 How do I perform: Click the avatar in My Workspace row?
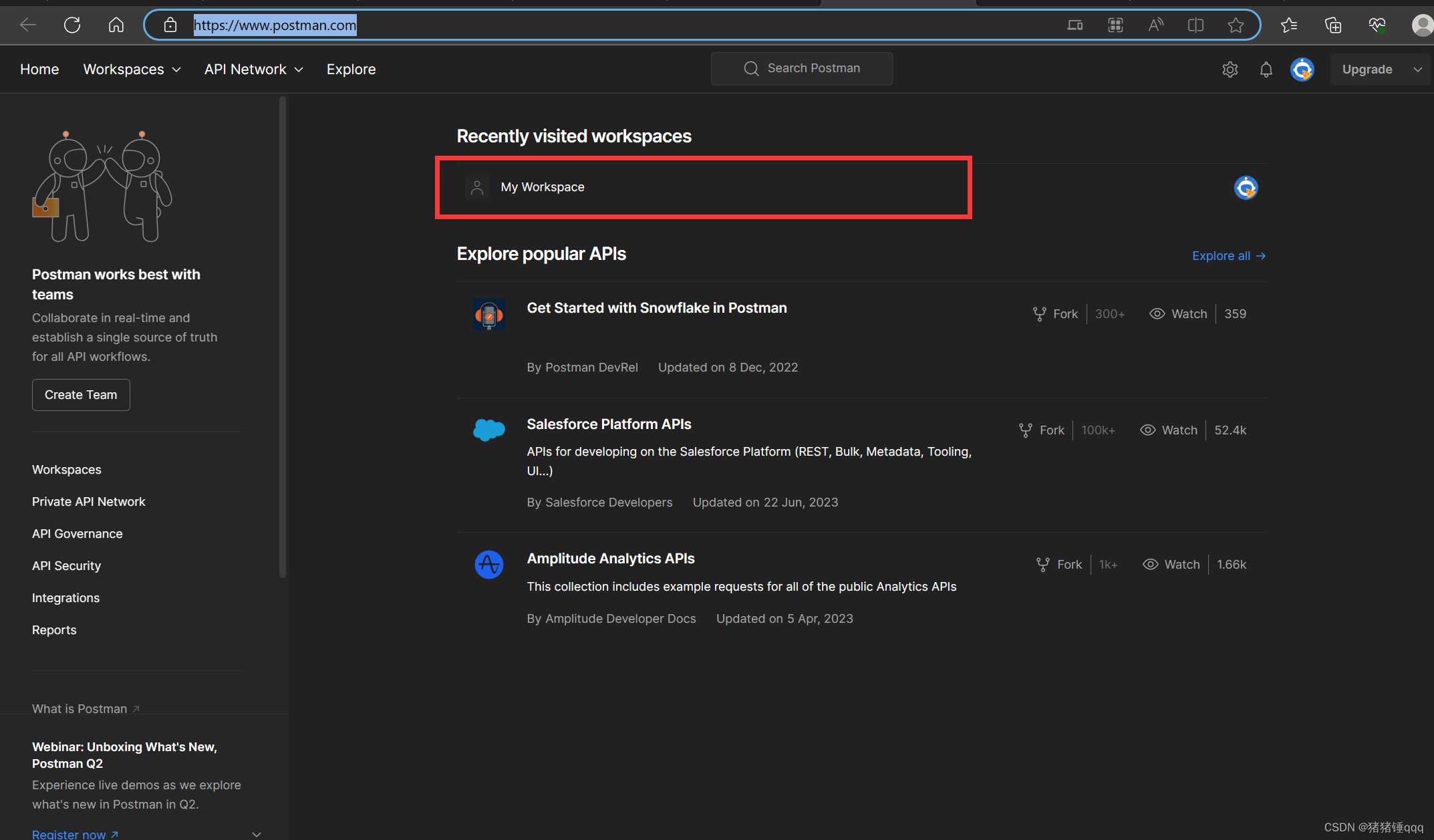1246,188
